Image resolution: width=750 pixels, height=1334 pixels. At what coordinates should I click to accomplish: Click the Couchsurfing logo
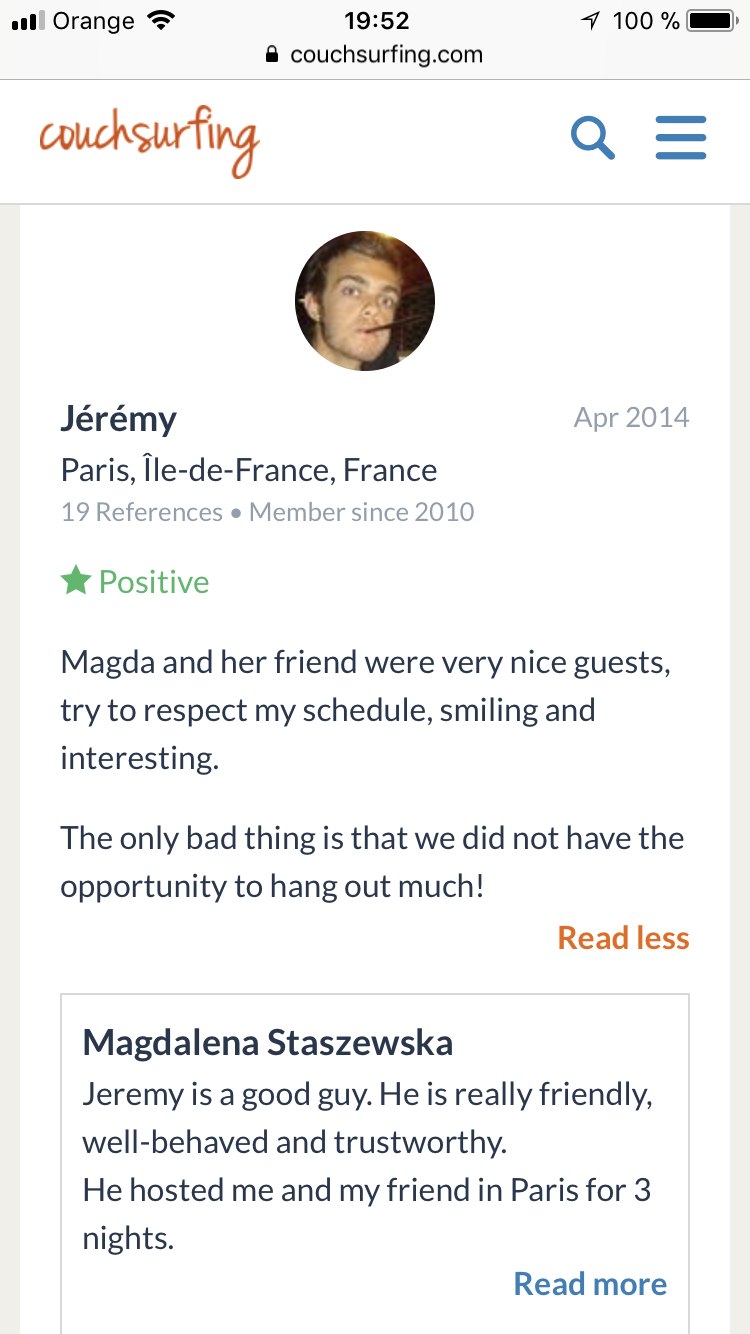click(x=150, y=141)
